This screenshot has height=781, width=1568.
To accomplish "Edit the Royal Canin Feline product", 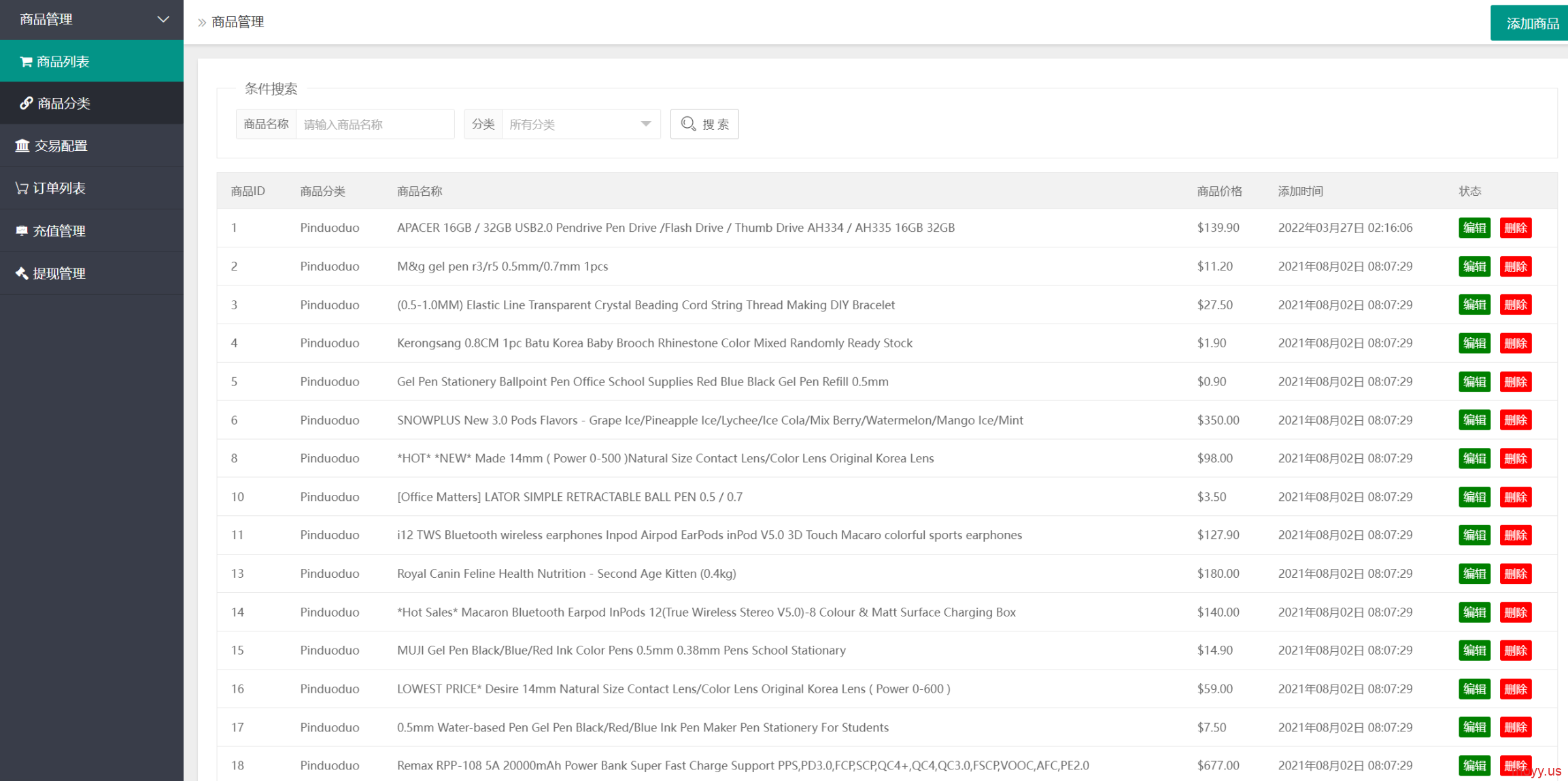I will tap(1474, 574).
